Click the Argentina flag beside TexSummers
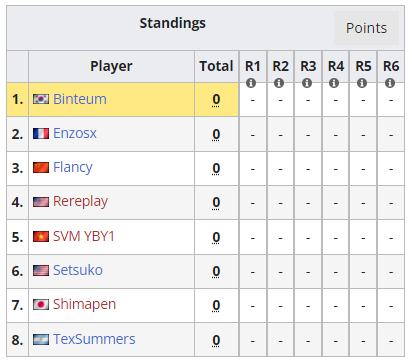412x364 pixels. coord(41,339)
